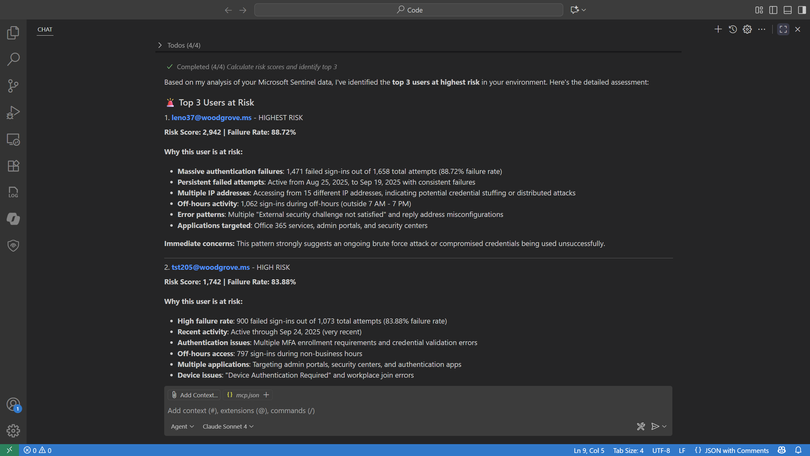This screenshot has width=810, height=456.
Task: Open the Configure Tools icon
Action: (x=641, y=427)
